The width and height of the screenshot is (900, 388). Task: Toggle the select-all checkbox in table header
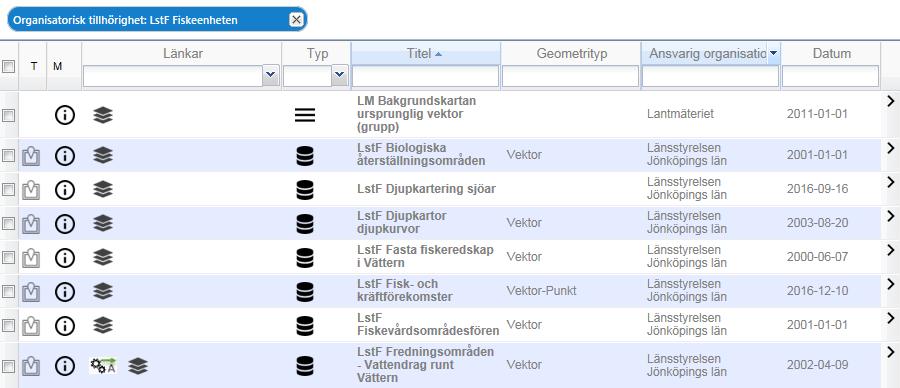click(8, 67)
